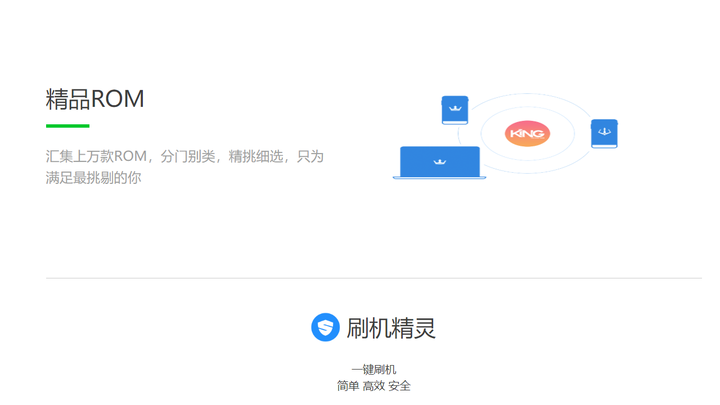Click the blue laptop illustration

(439, 163)
